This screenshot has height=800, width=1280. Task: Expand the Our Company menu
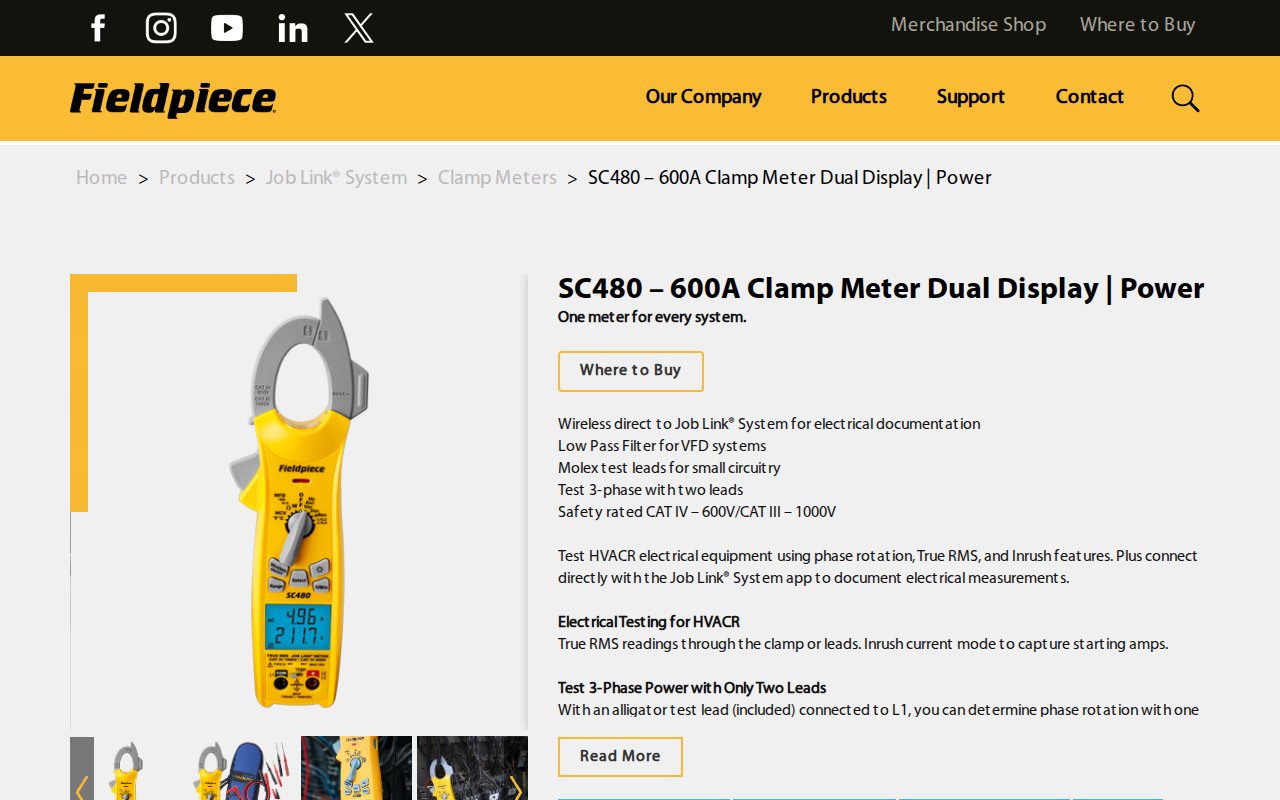click(703, 97)
